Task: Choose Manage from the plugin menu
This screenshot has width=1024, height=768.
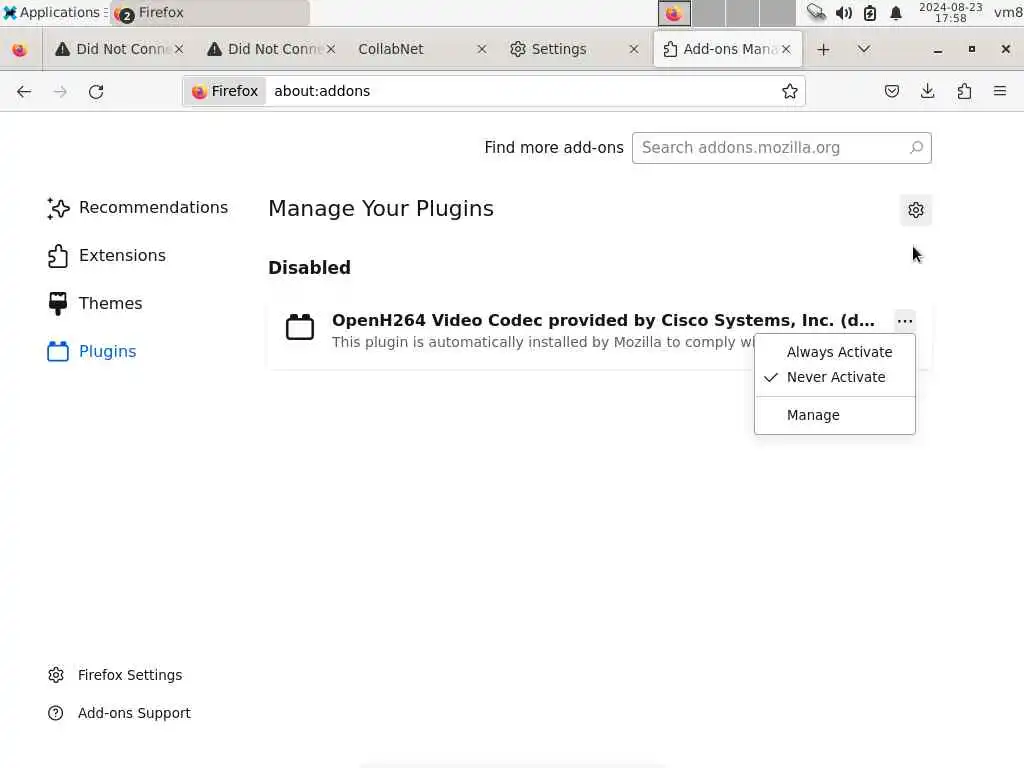Action: coord(835,415)
